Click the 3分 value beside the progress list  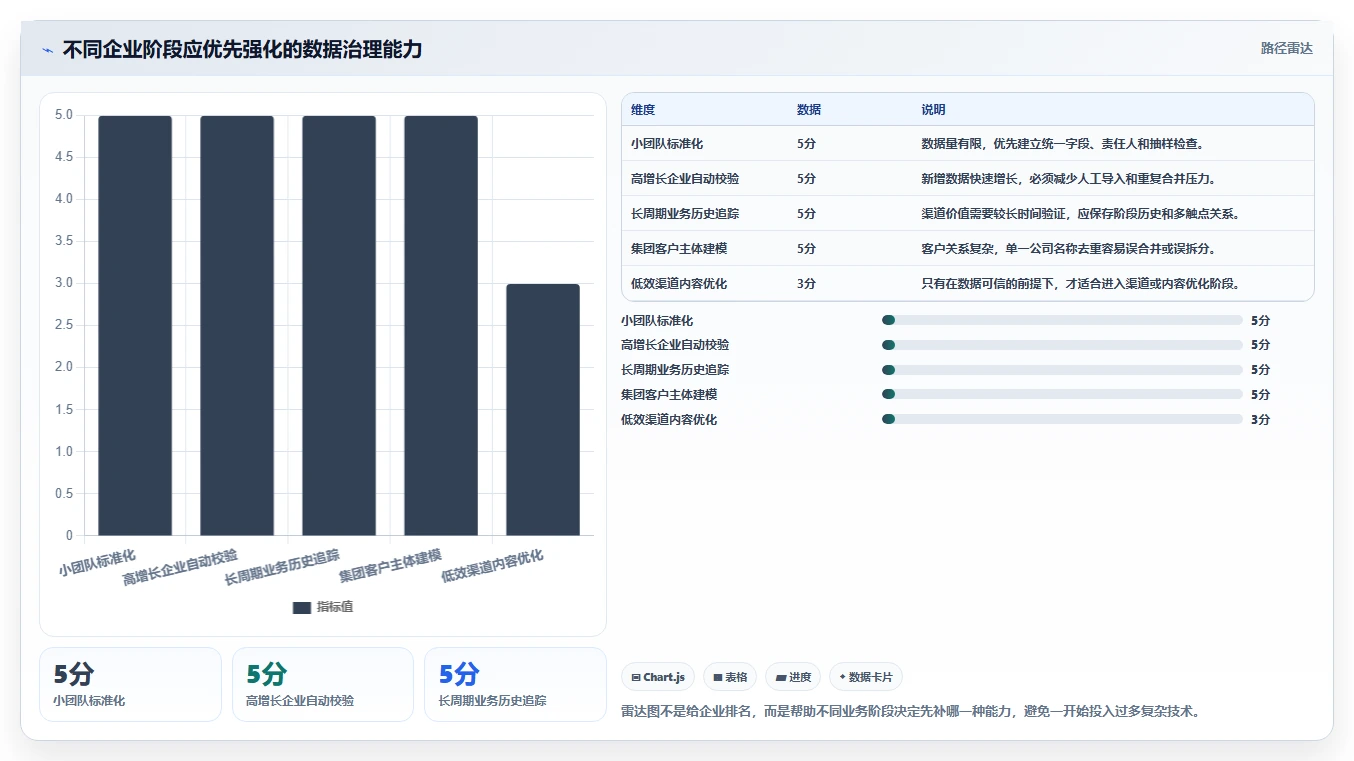coord(1260,420)
